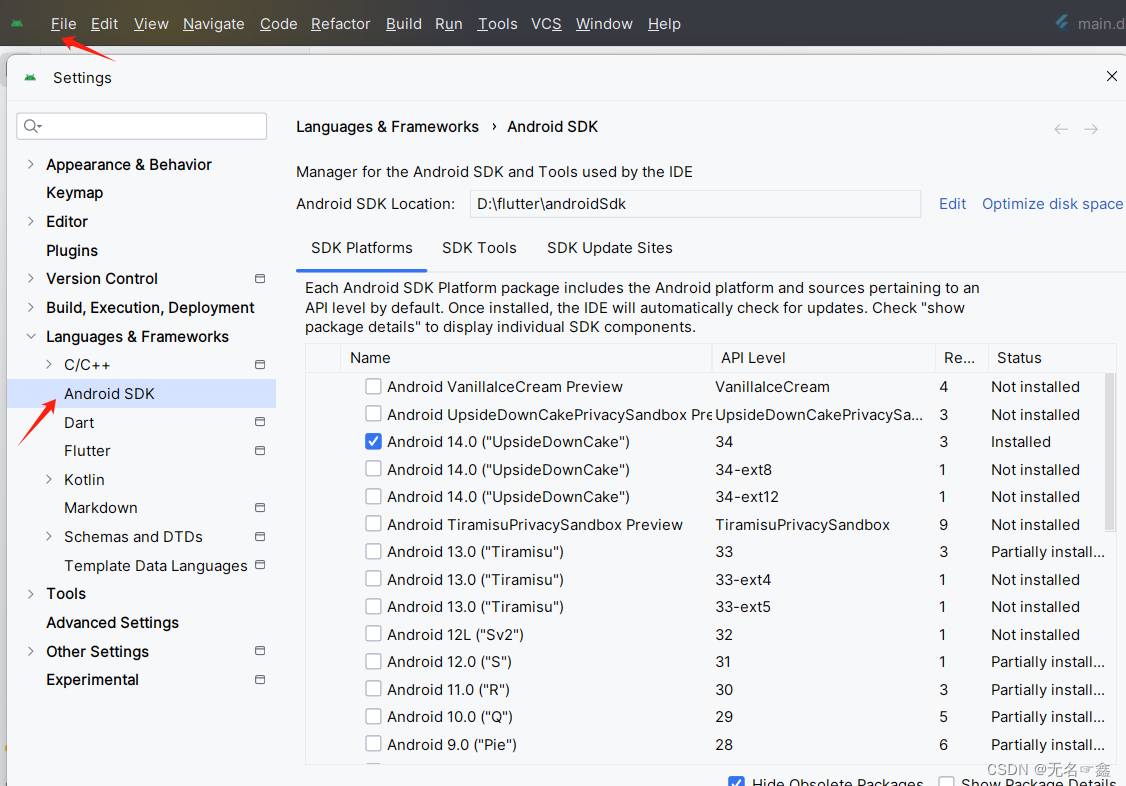Screen dimensions: 1126x786
Task: Check Android 9.0 Pie checkbox
Action: pos(373,744)
